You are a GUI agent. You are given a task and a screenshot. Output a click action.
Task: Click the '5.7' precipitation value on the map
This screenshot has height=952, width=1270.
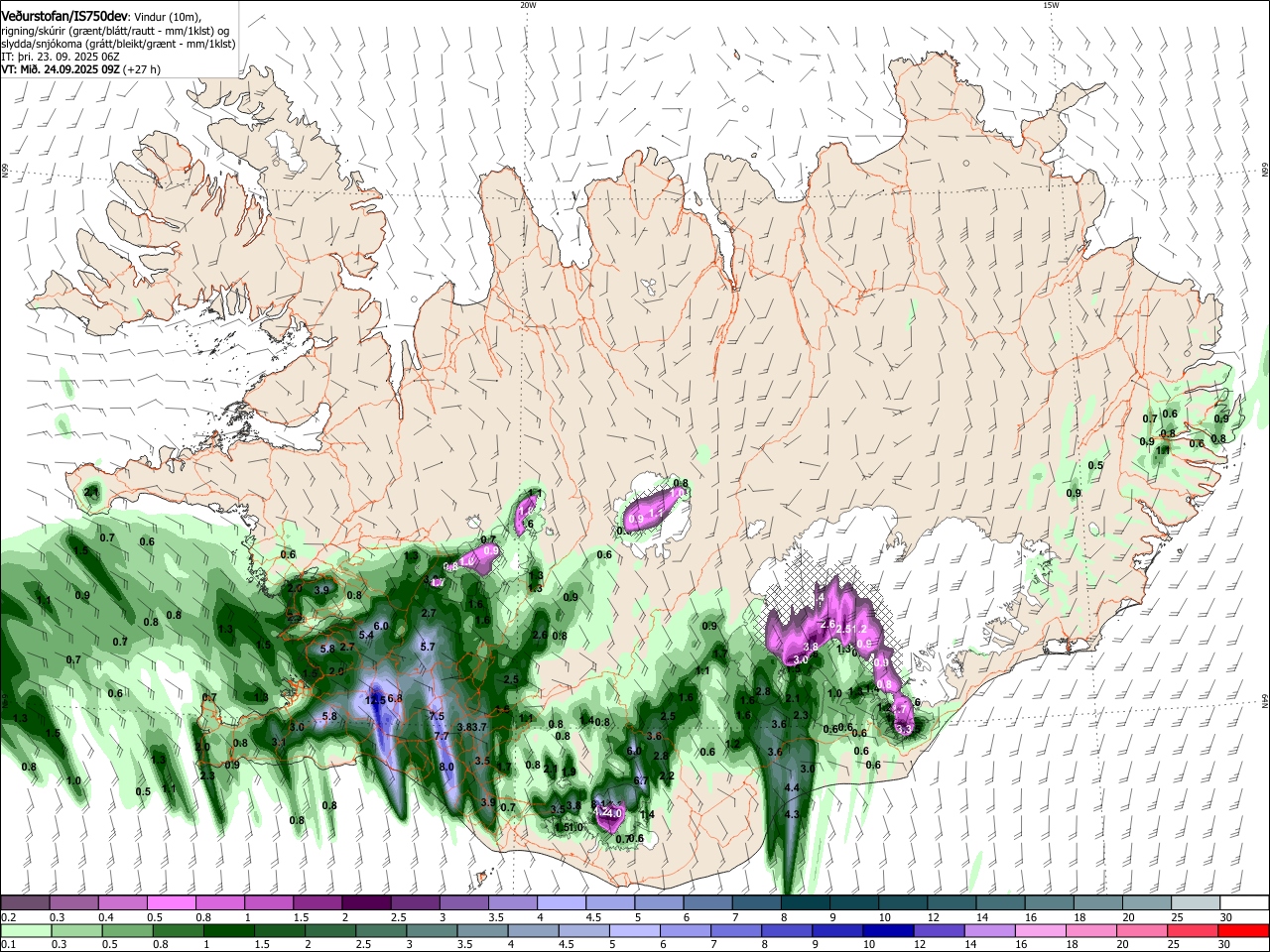[x=429, y=647]
